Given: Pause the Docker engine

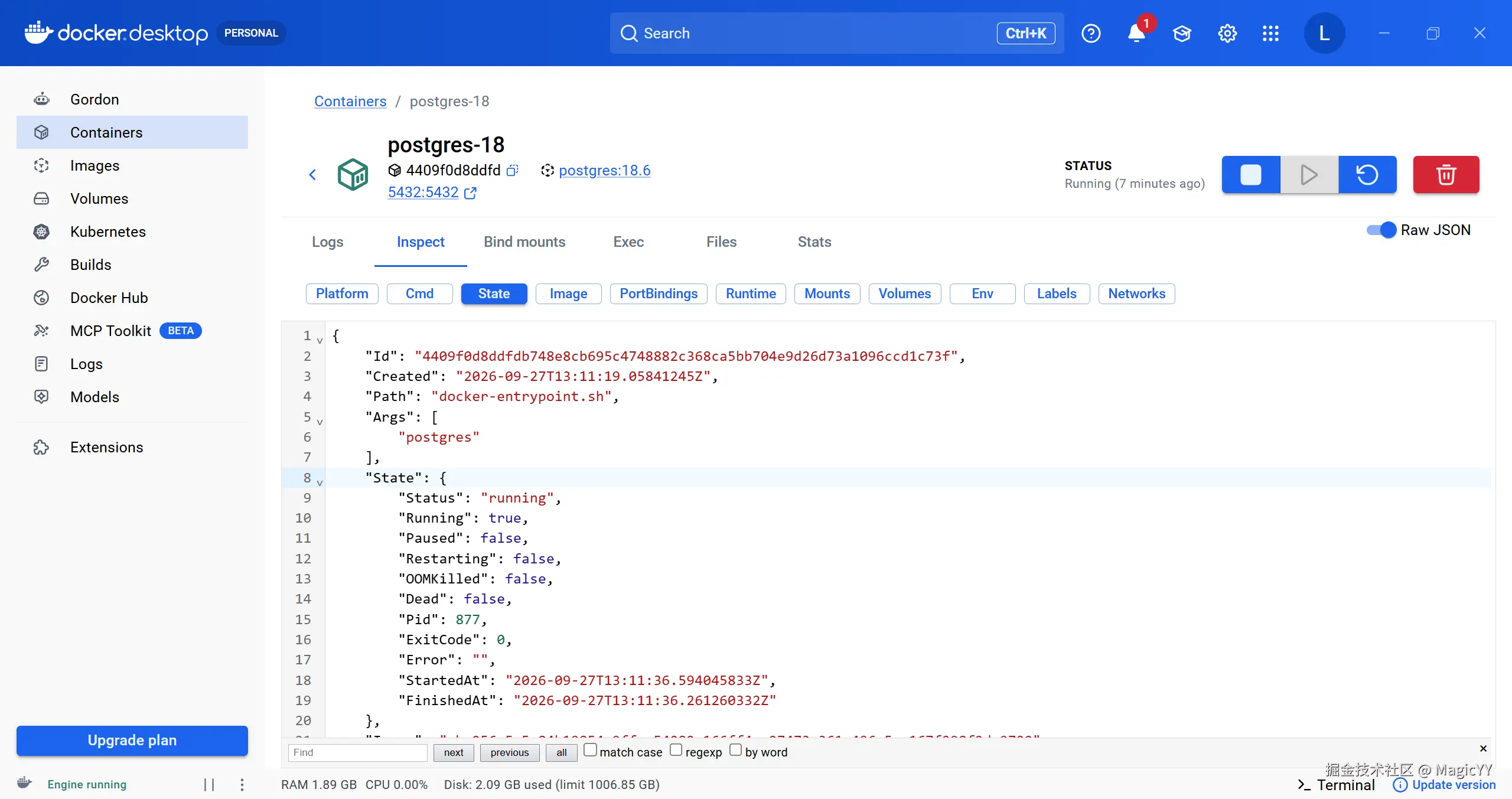Looking at the screenshot, I should click(209, 784).
